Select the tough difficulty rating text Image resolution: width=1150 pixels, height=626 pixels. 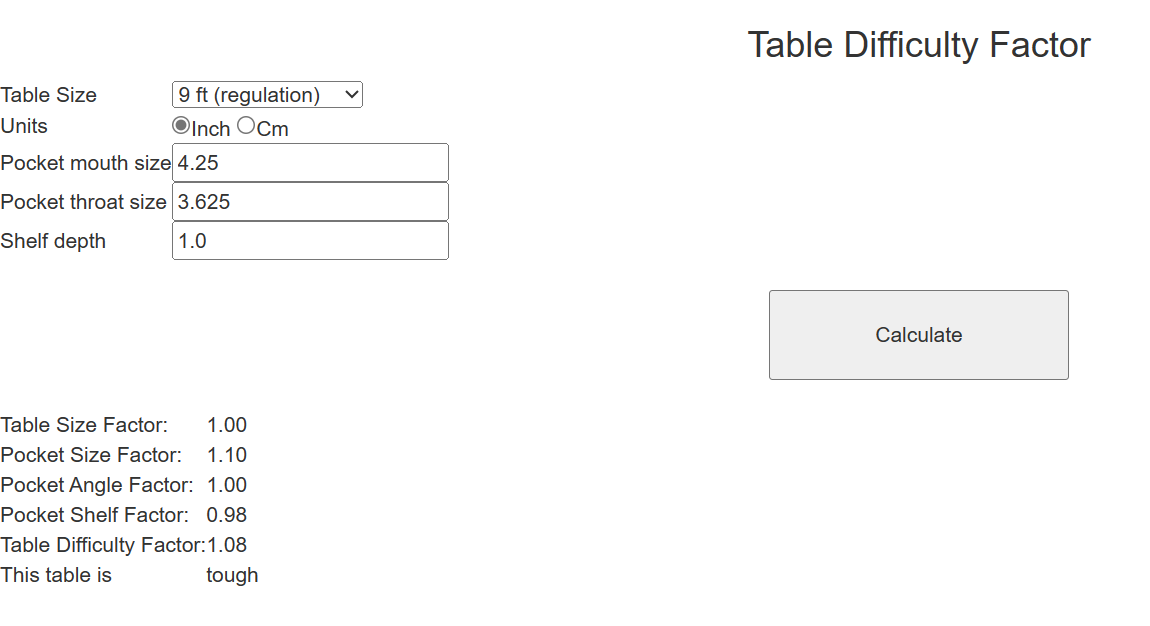click(231, 575)
